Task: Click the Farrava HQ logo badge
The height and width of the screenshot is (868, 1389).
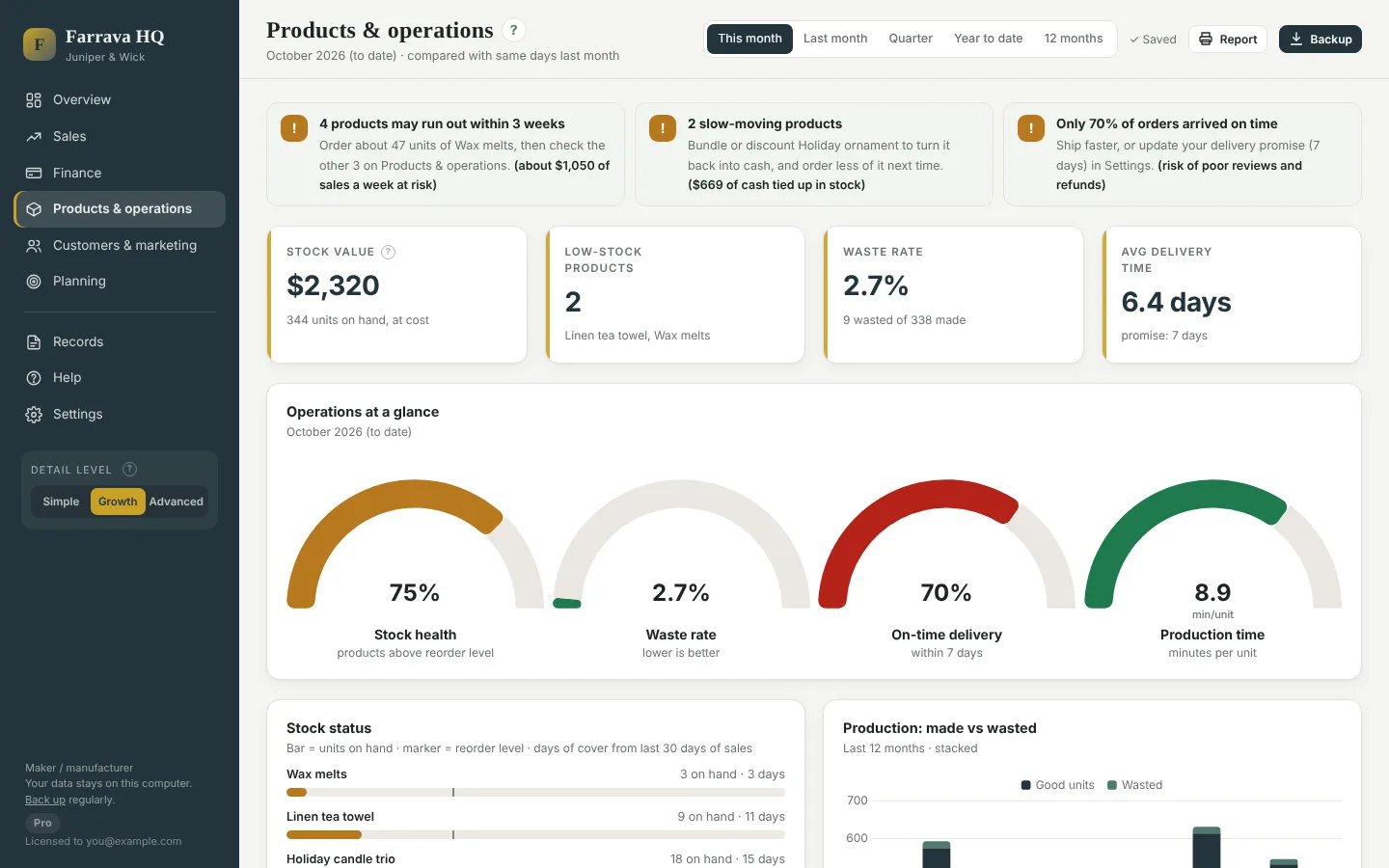Action: pyautogui.click(x=40, y=44)
